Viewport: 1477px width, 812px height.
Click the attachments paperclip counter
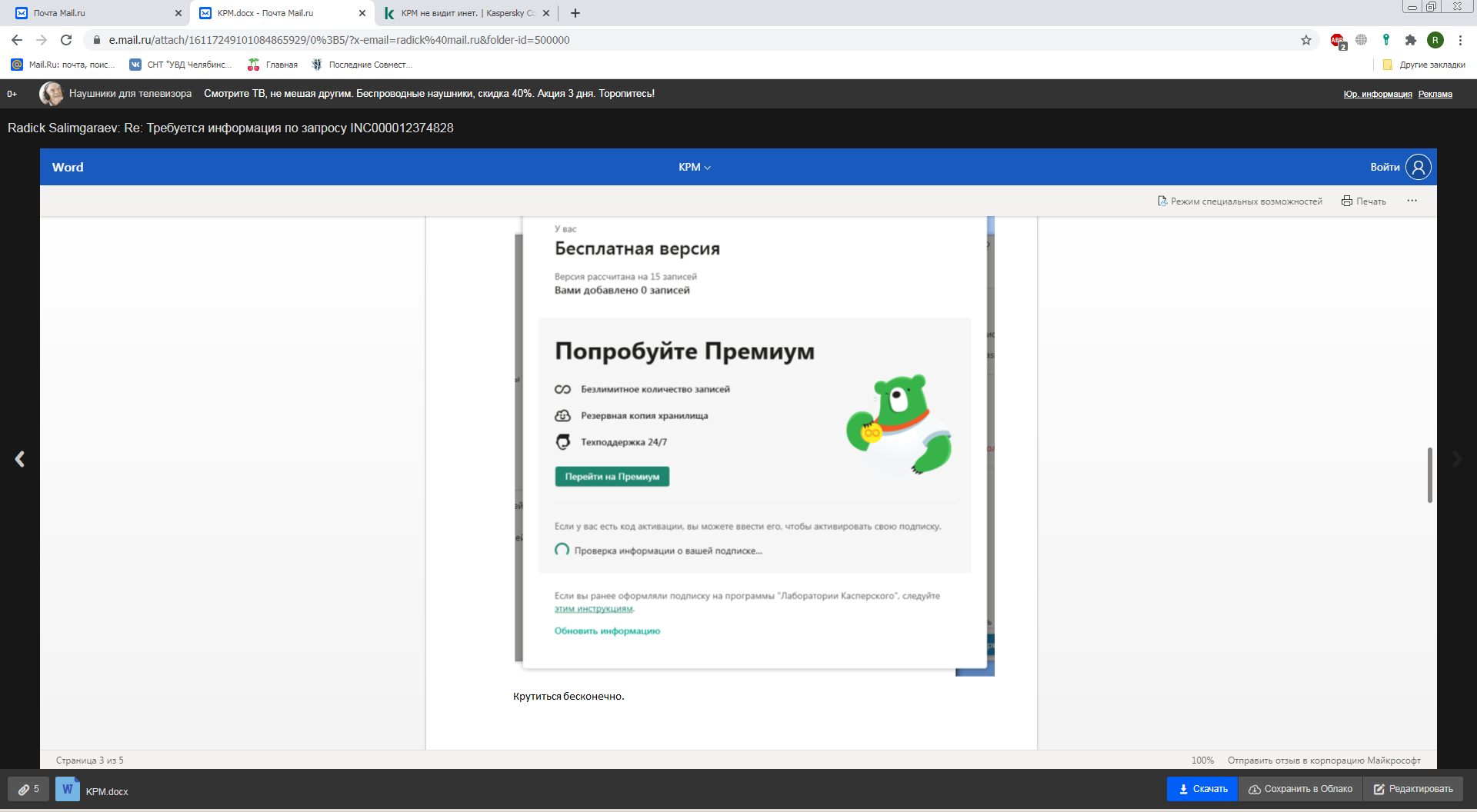(x=28, y=789)
